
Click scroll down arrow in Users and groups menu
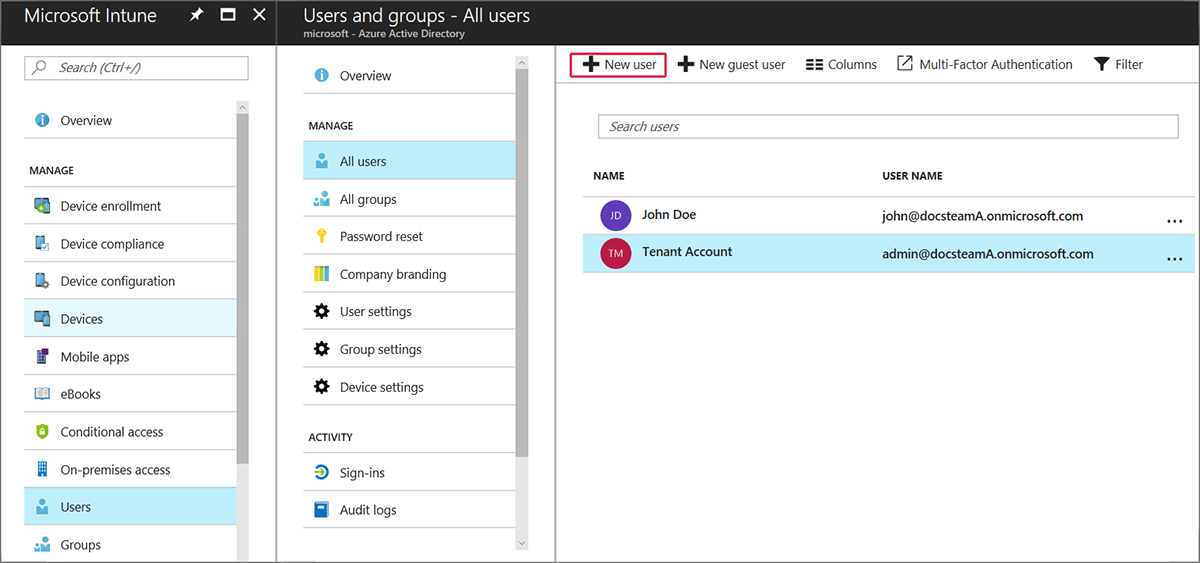521,543
